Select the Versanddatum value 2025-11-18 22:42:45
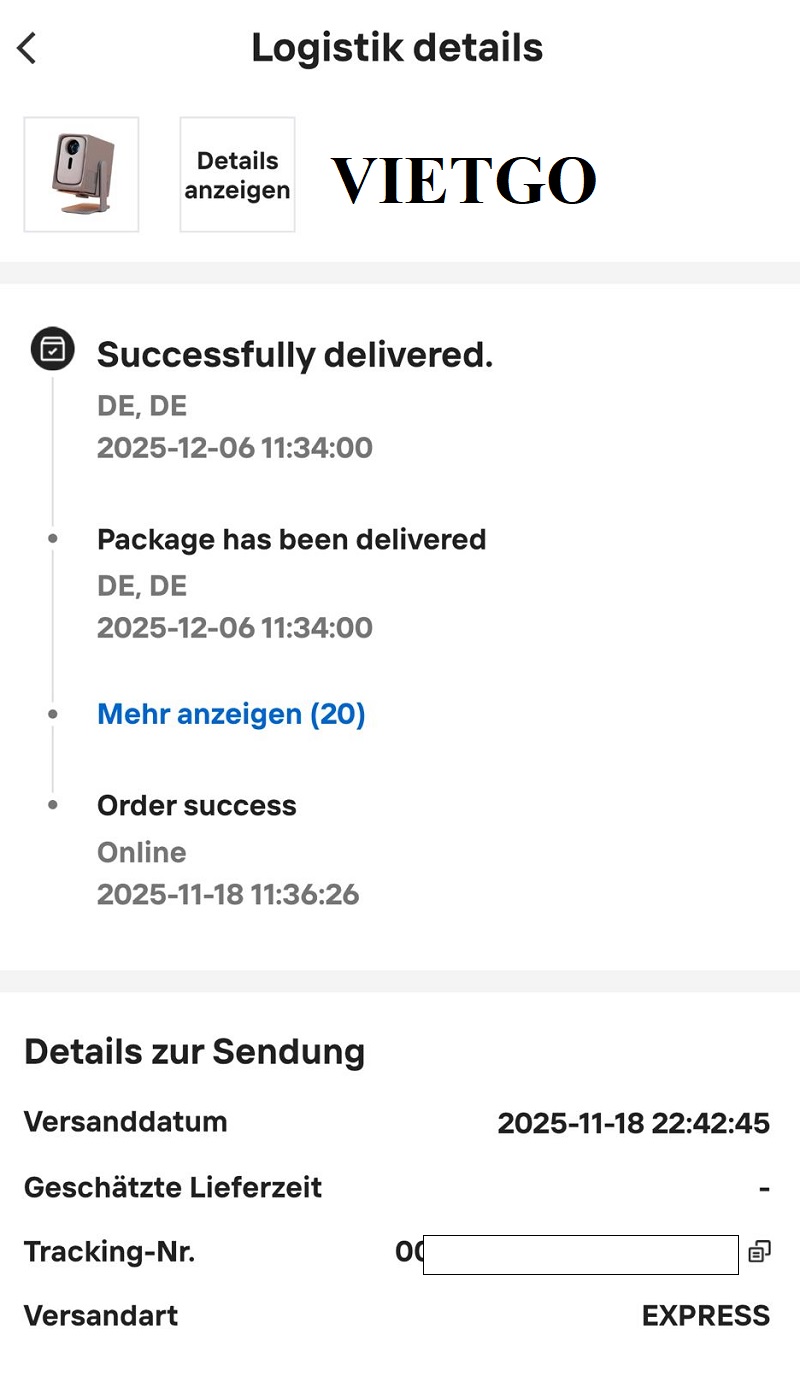Viewport: 800px width, 1394px height. pos(633,1123)
